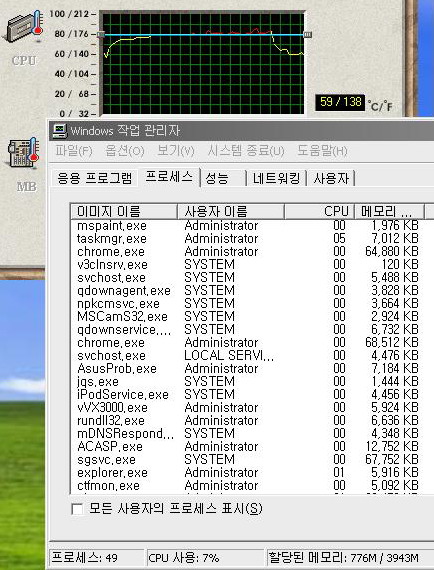Select the ACASP.exe process row
Viewport: 434px width, 570px height.
point(248,446)
